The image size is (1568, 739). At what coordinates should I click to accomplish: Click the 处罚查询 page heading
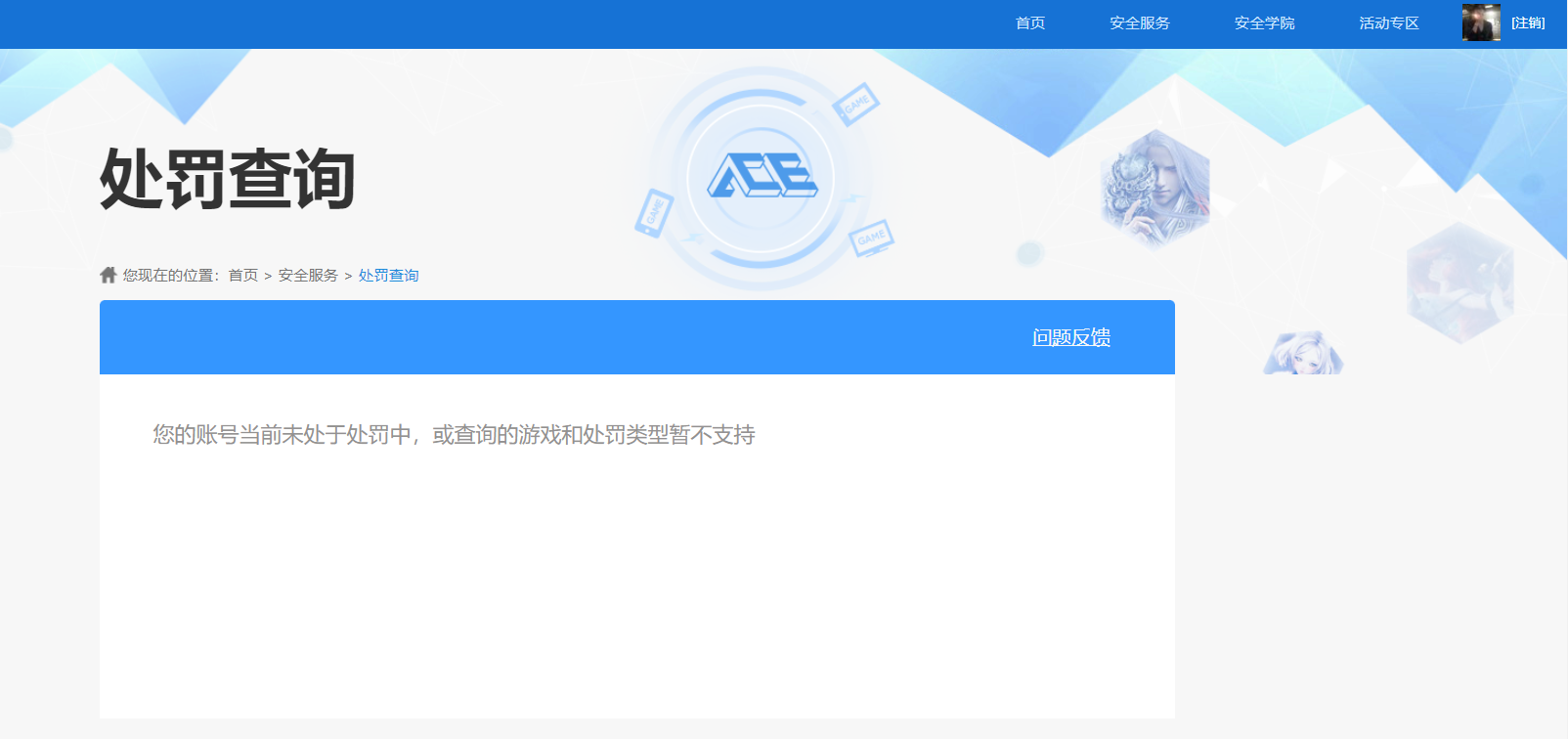(x=228, y=179)
